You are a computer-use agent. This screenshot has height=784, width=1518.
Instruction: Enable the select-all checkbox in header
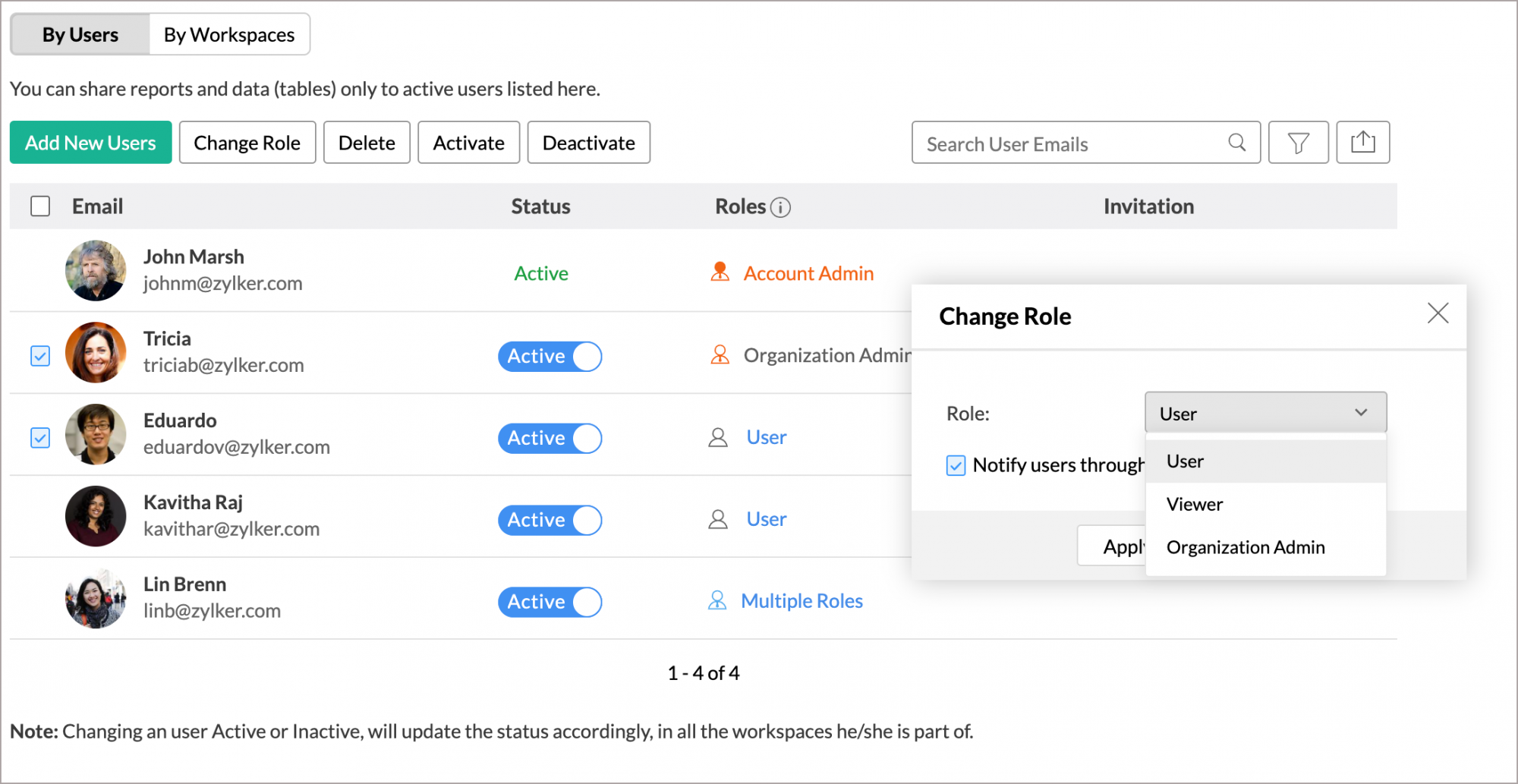tap(39, 206)
